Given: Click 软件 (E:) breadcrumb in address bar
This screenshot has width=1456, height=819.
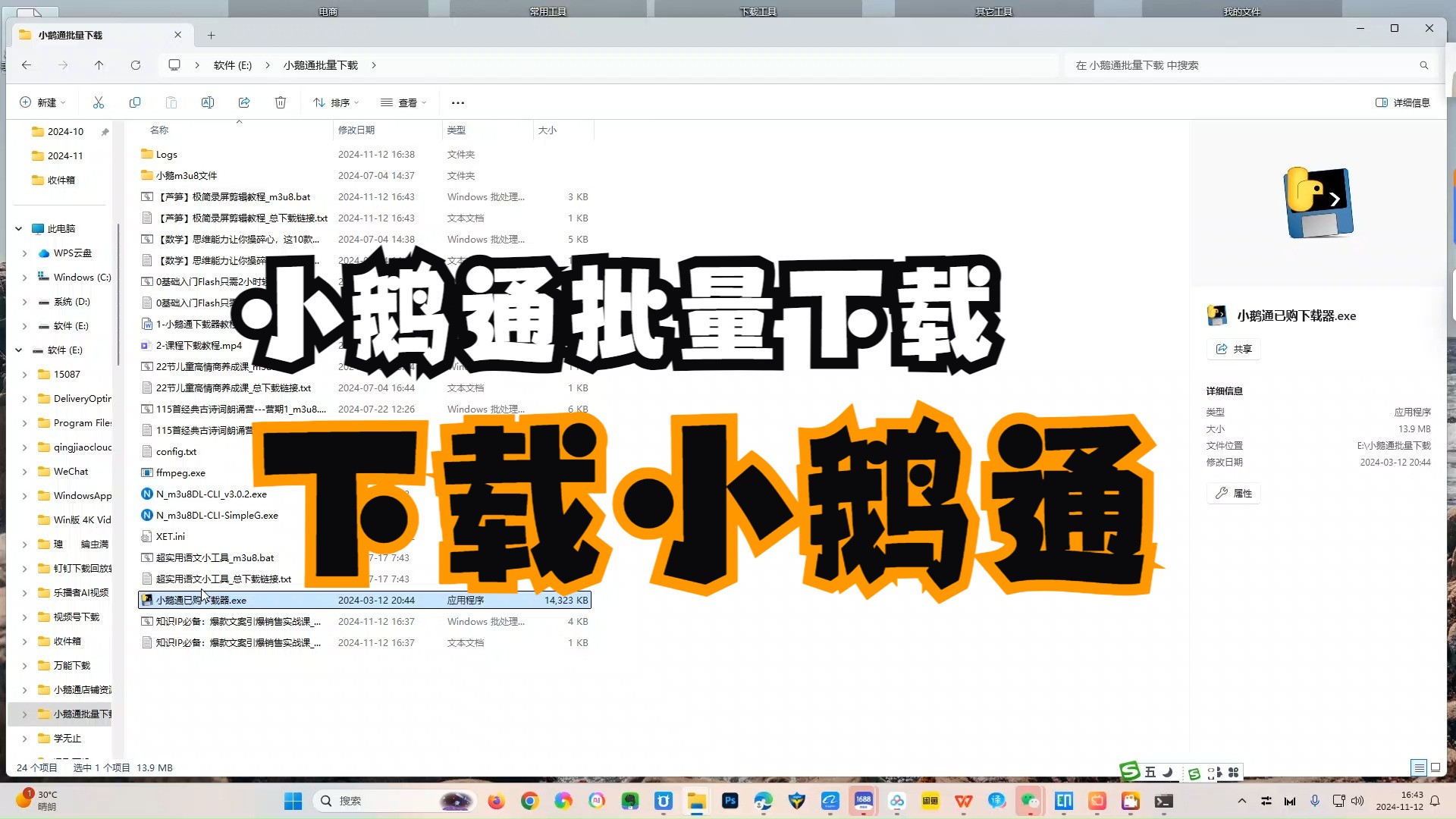Looking at the screenshot, I should tap(232, 65).
